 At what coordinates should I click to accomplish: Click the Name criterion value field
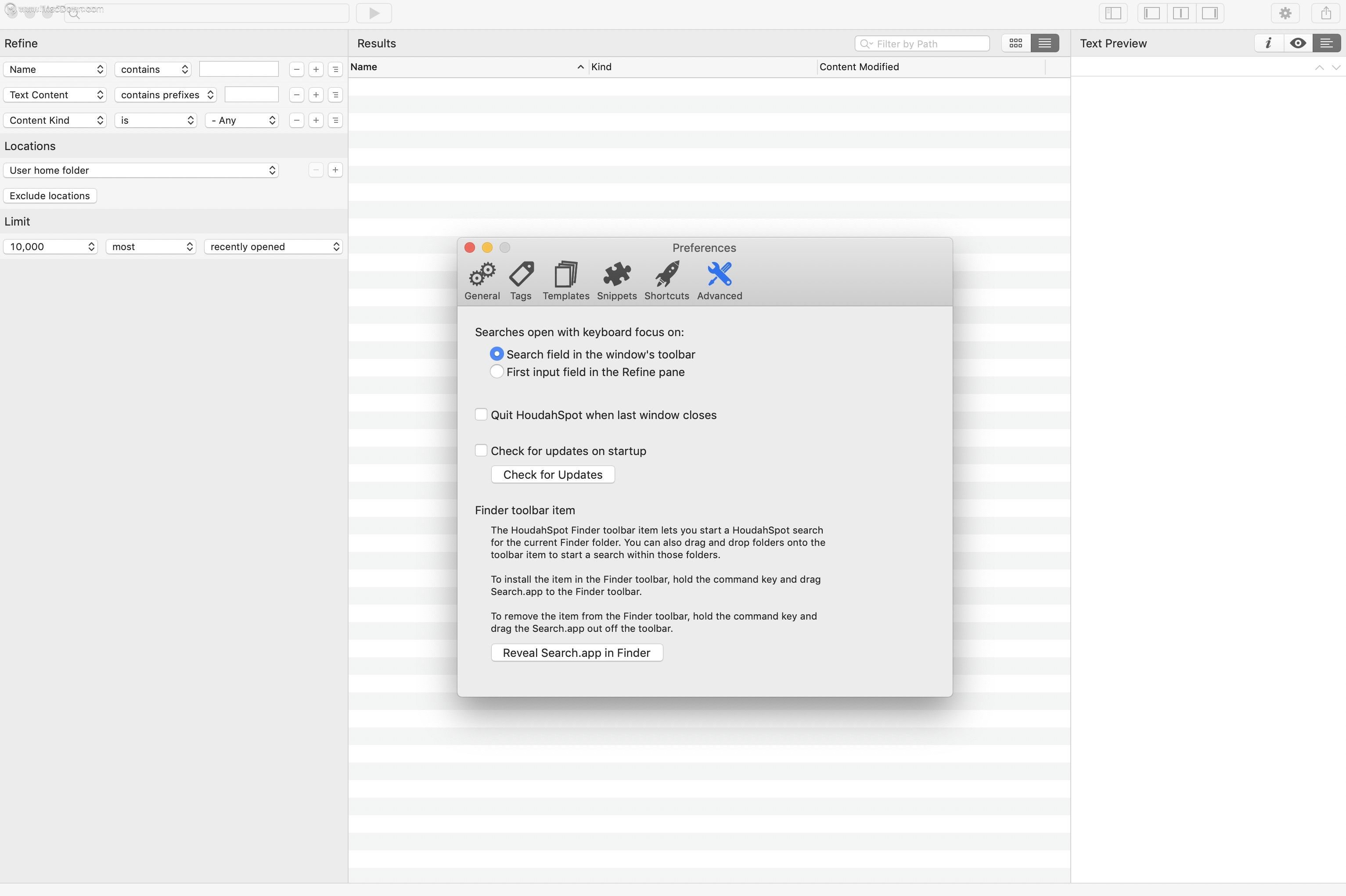(x=239, y=69)
